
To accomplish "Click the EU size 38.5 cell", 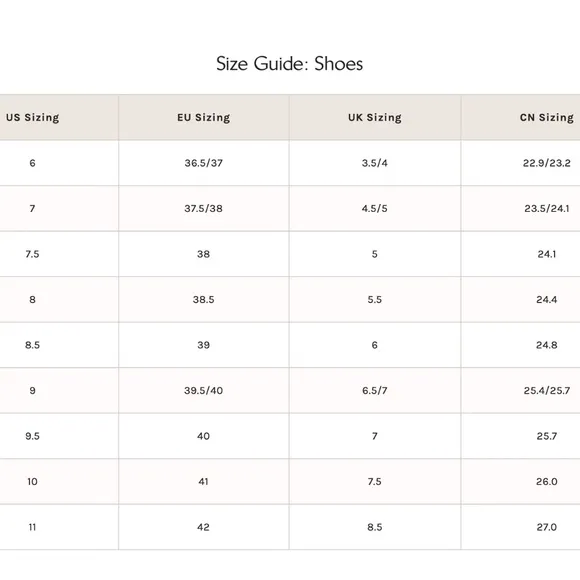I will [x=203, y=300].
